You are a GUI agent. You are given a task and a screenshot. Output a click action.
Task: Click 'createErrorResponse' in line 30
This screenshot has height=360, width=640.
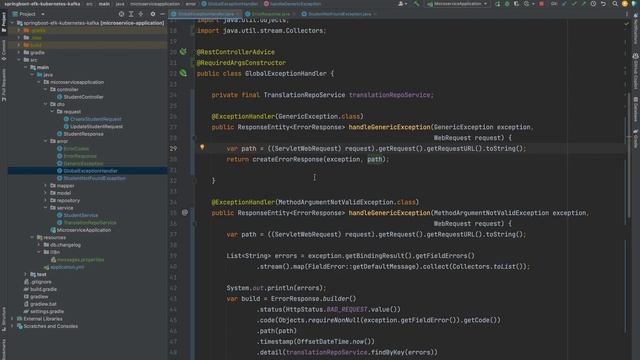287,159
